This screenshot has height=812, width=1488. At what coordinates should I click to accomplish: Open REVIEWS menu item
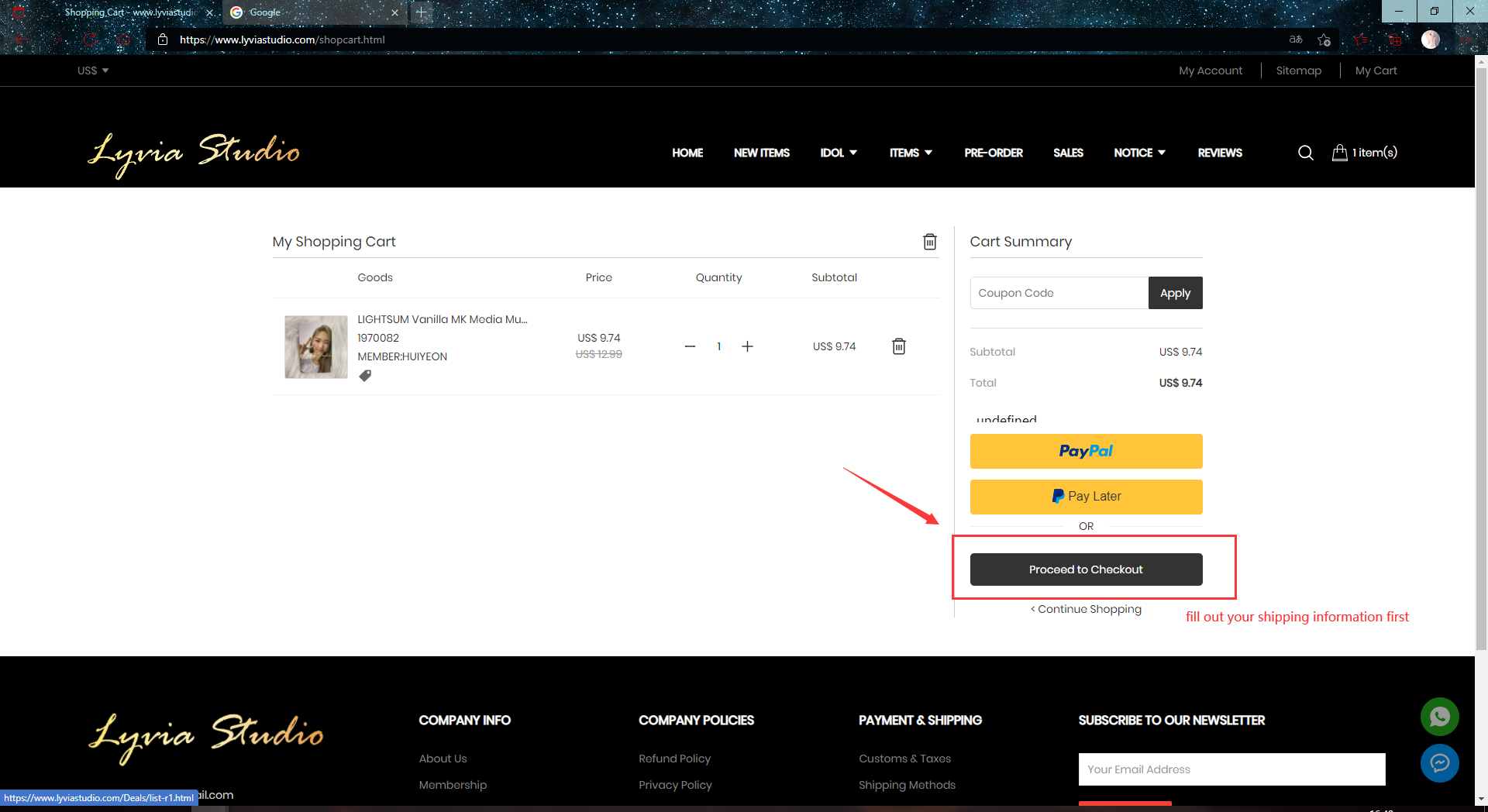(1220, 153)
